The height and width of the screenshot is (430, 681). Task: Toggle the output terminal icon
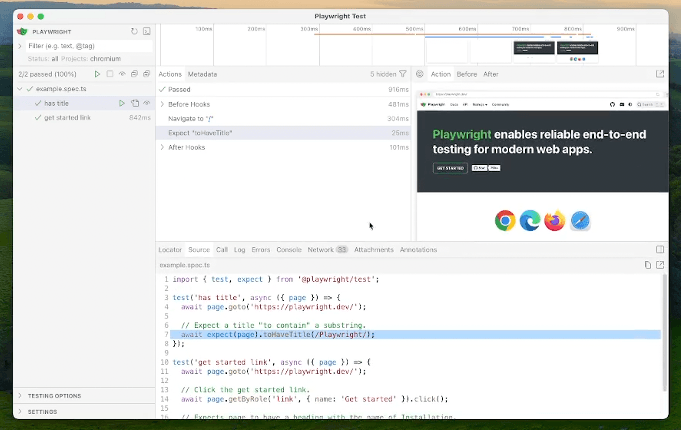click(147, 32)
